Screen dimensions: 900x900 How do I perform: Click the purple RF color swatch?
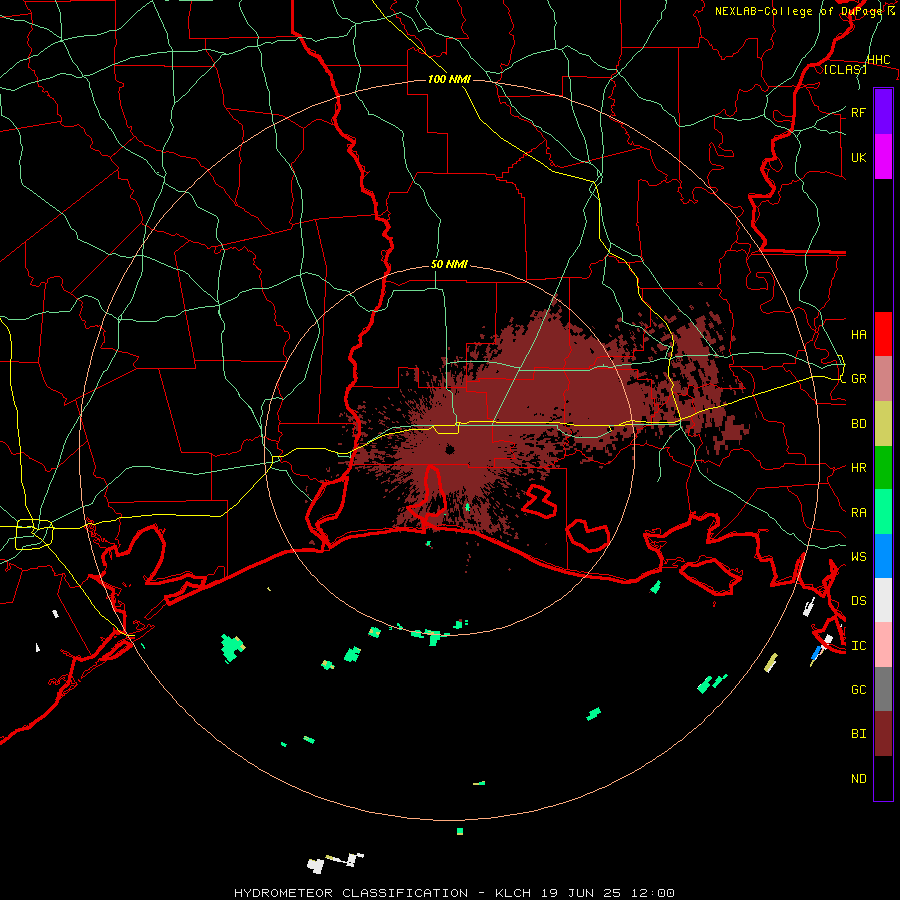[883, 111]
